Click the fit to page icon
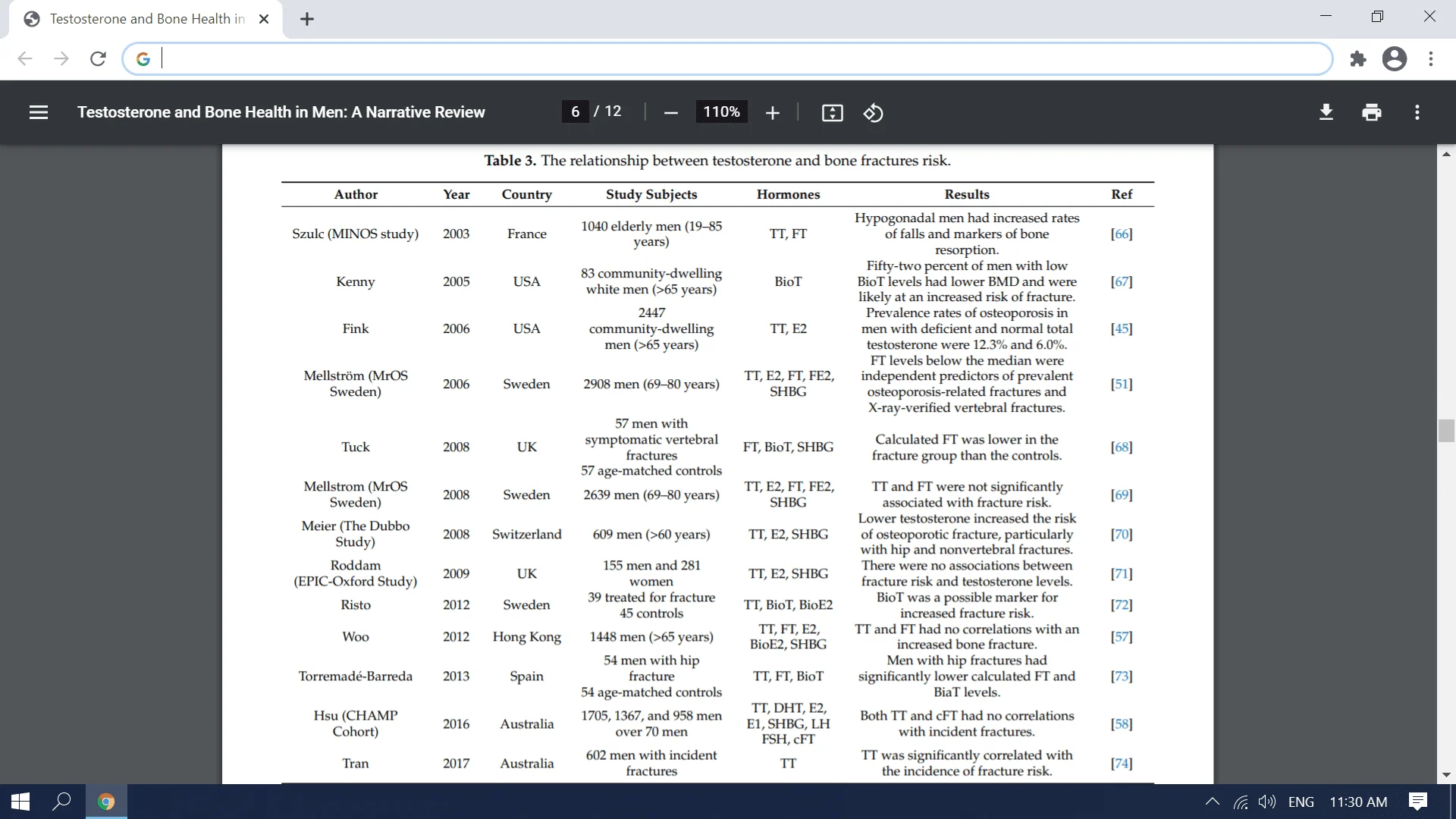 [832, 113]
